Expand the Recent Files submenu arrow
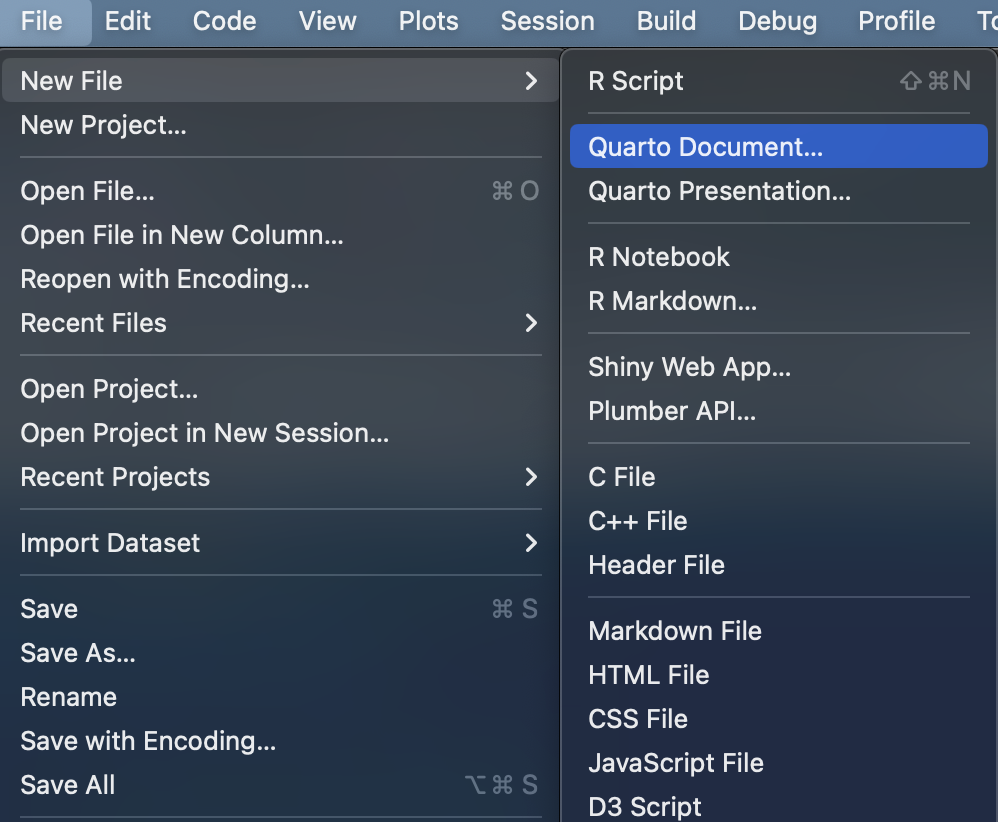This screenshot has height=822, width=998. 531,323
